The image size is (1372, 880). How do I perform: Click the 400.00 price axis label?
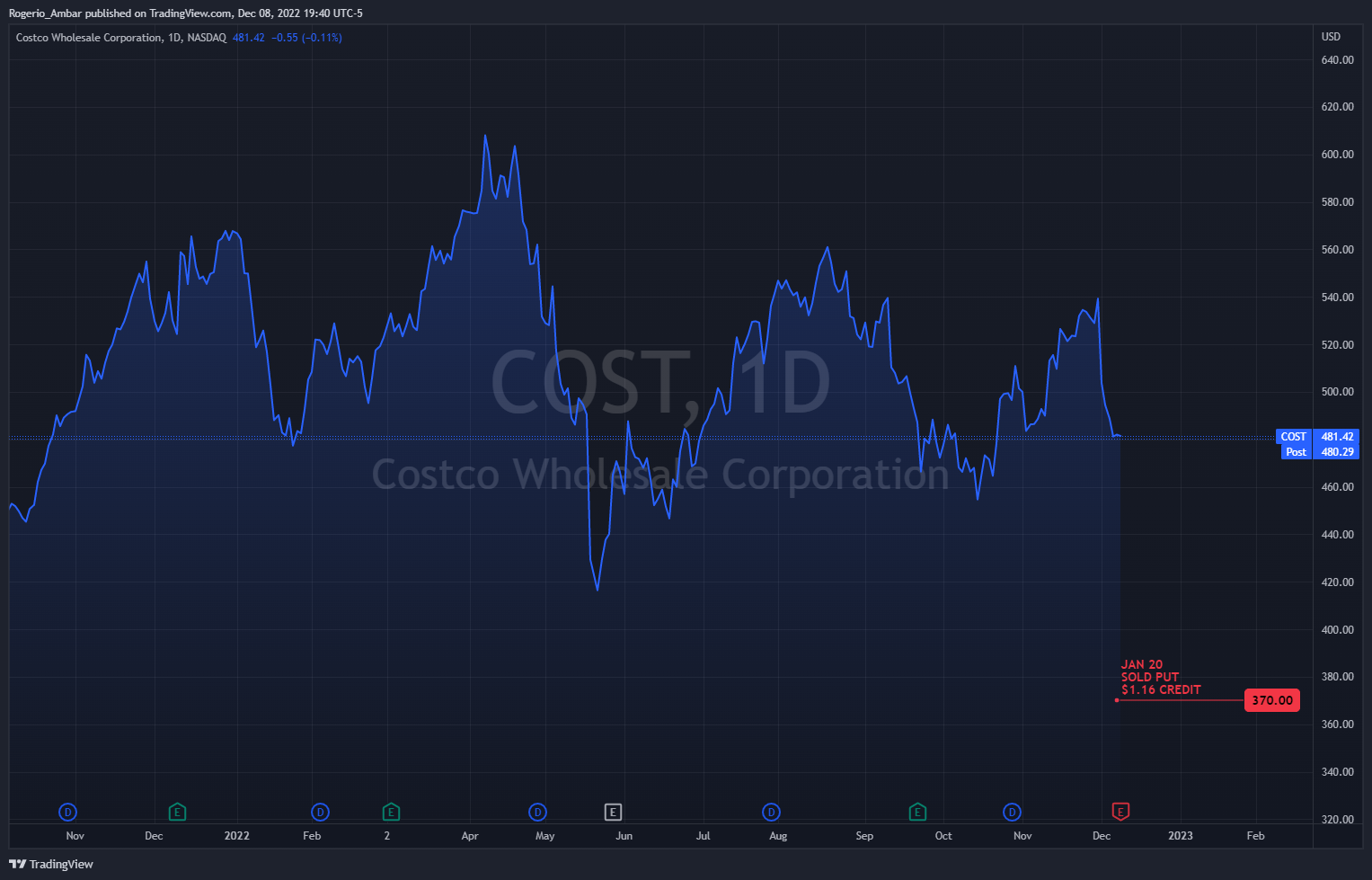pos(1338,630)
